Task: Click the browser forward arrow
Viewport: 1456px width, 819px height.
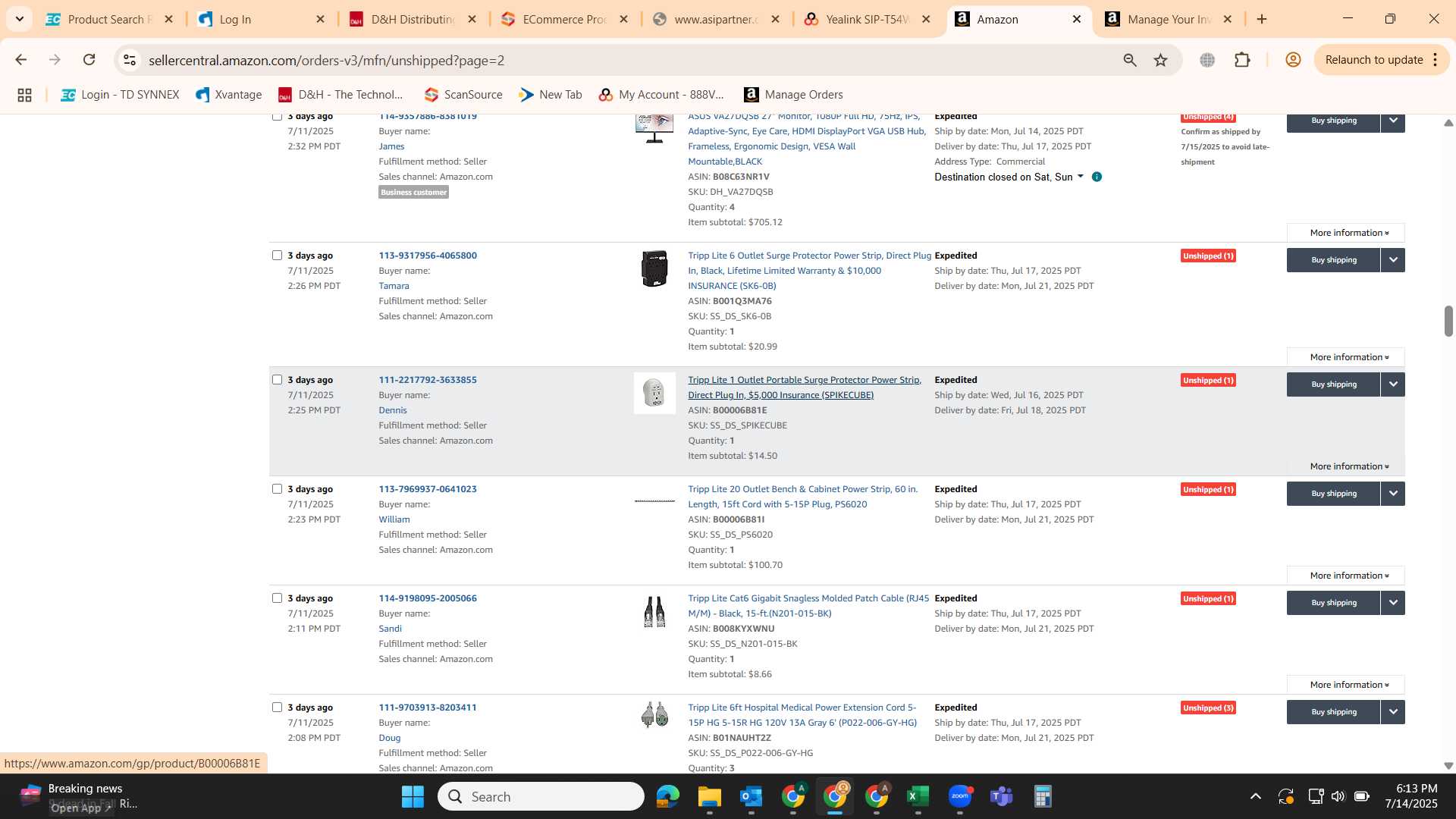Action: point(55,60)
